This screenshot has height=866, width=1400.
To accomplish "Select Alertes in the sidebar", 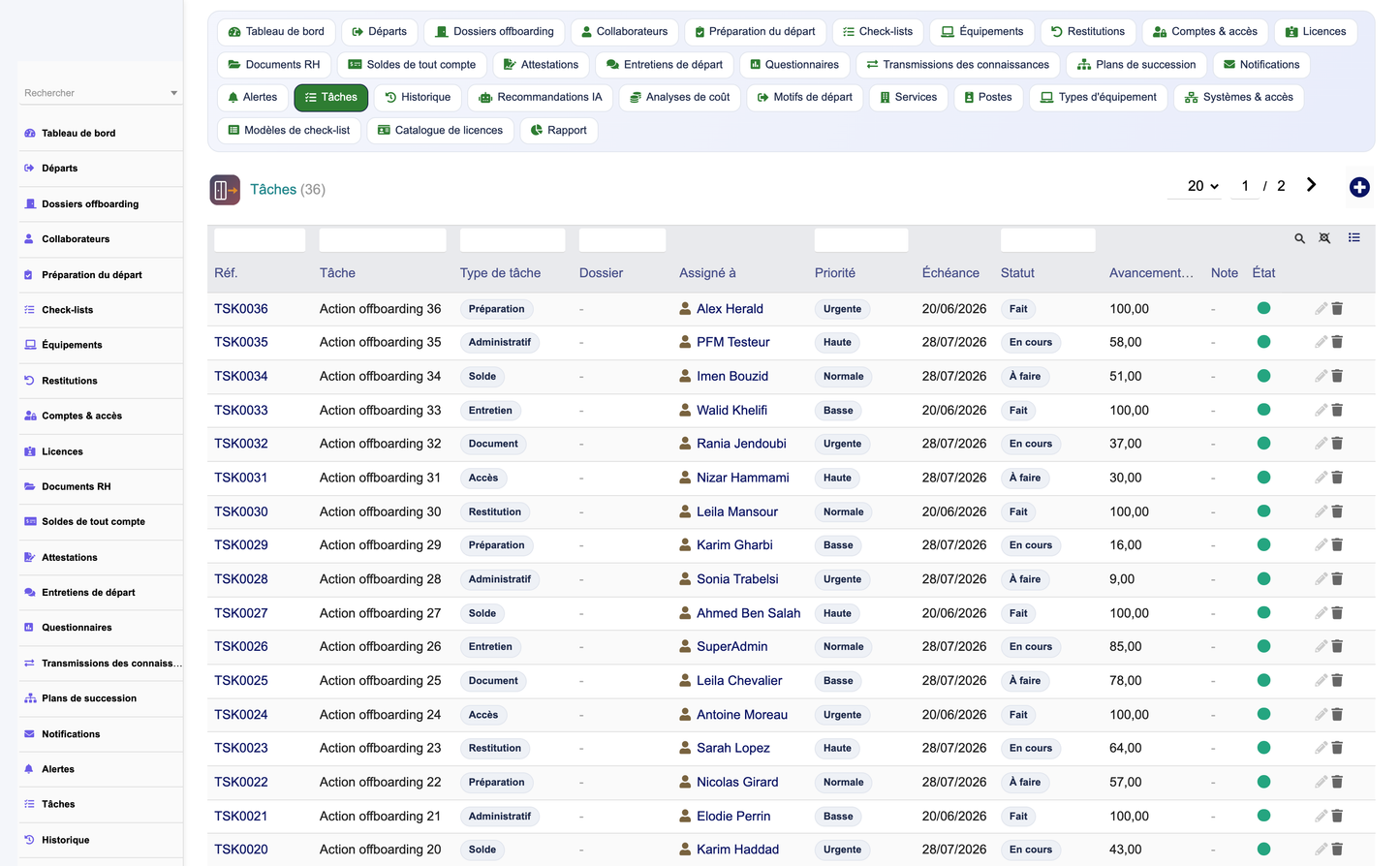I will [101, 769].
